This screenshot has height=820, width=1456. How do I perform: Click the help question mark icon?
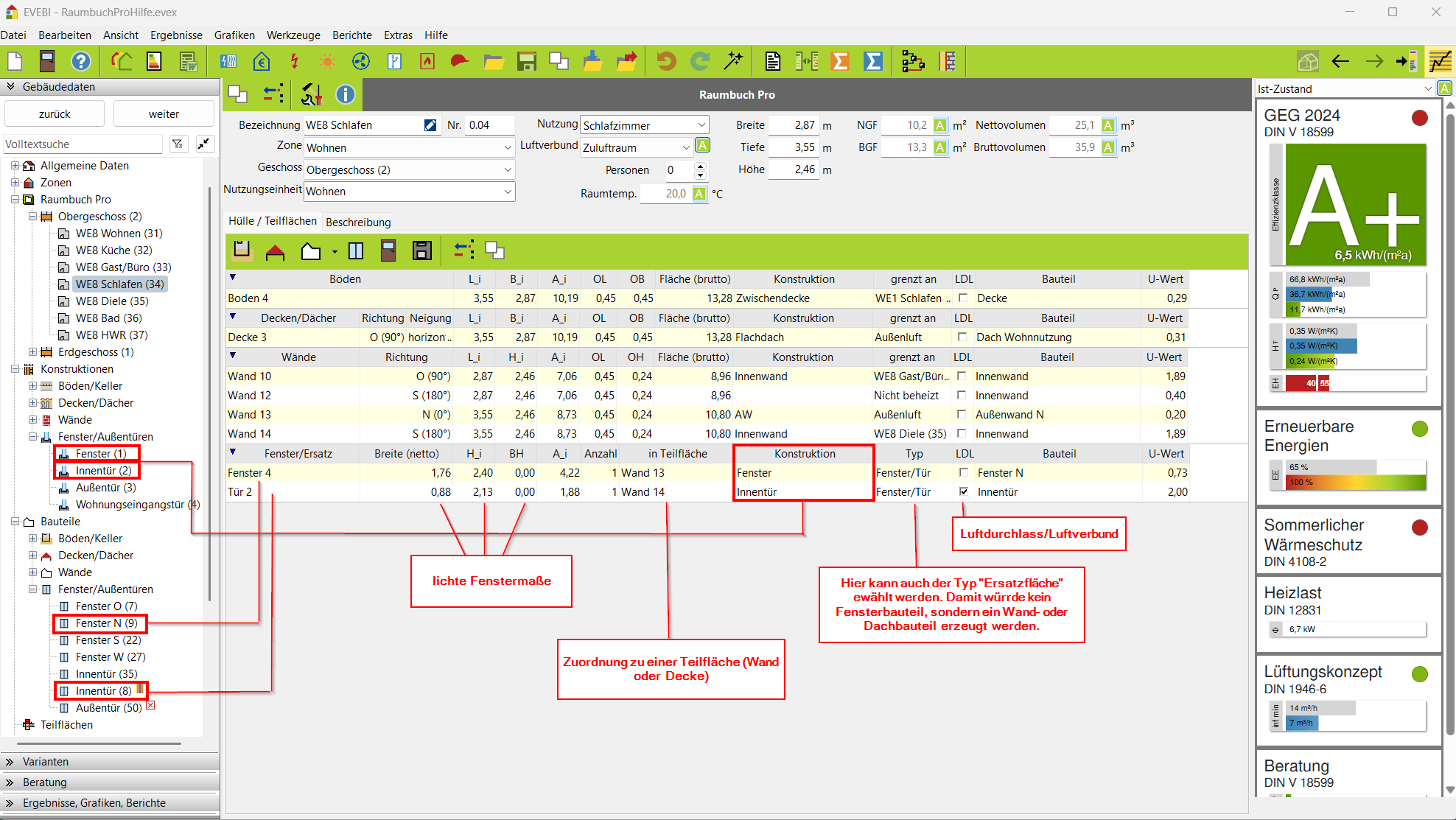coord(80,61)
